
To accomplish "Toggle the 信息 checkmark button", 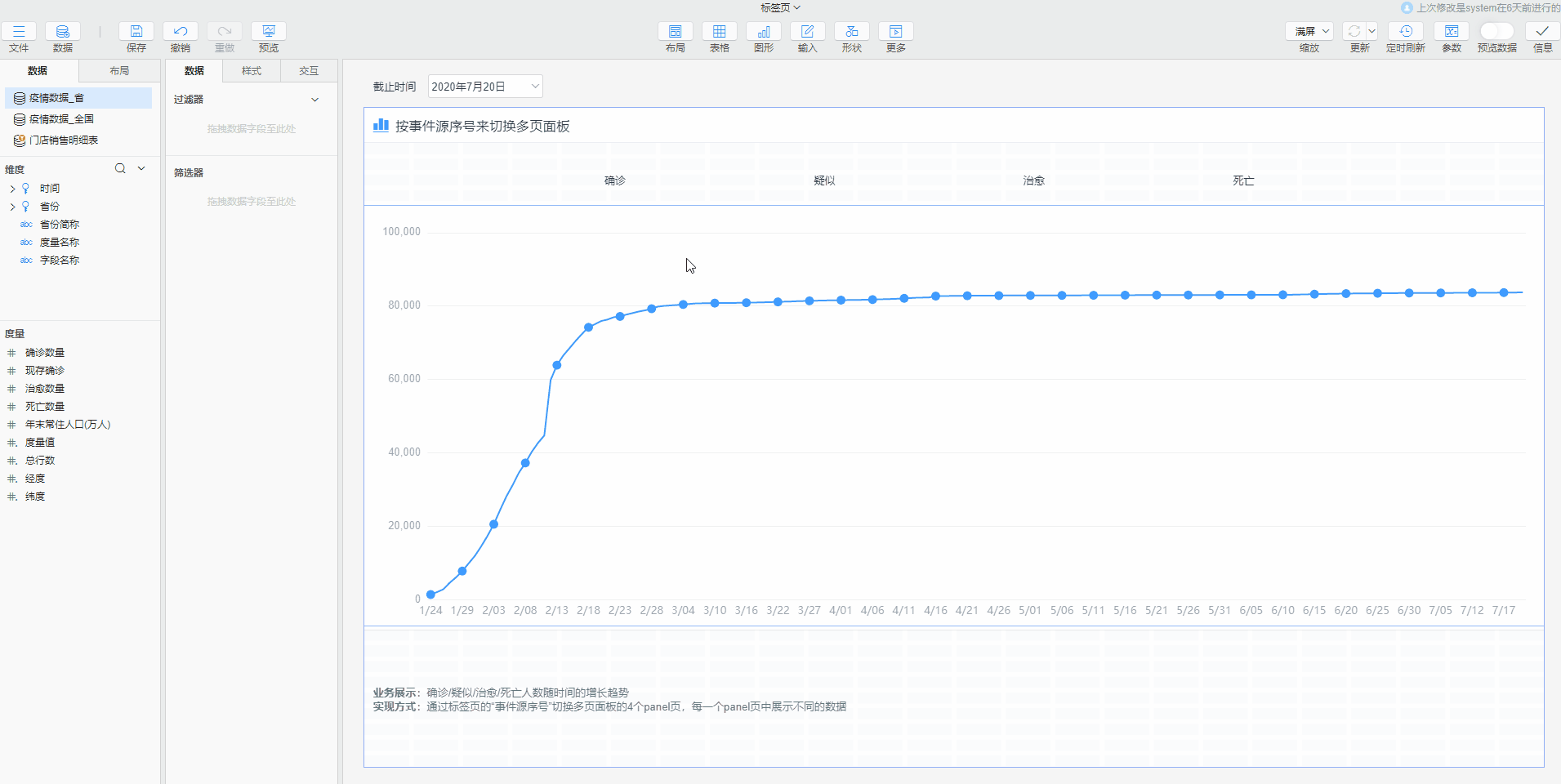I will pyautogui.click(x=1542, y=32).
